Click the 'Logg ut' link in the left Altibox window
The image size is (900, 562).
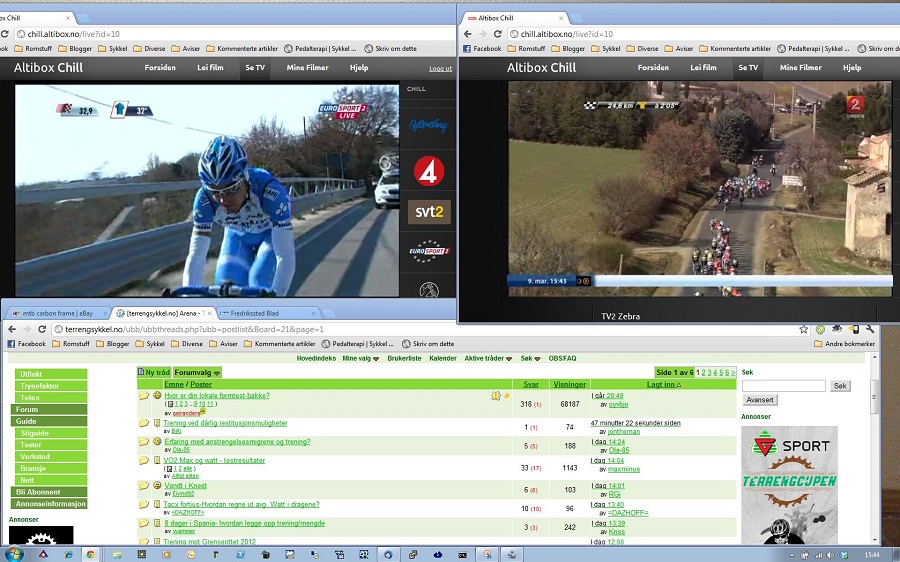click(440, 69)
